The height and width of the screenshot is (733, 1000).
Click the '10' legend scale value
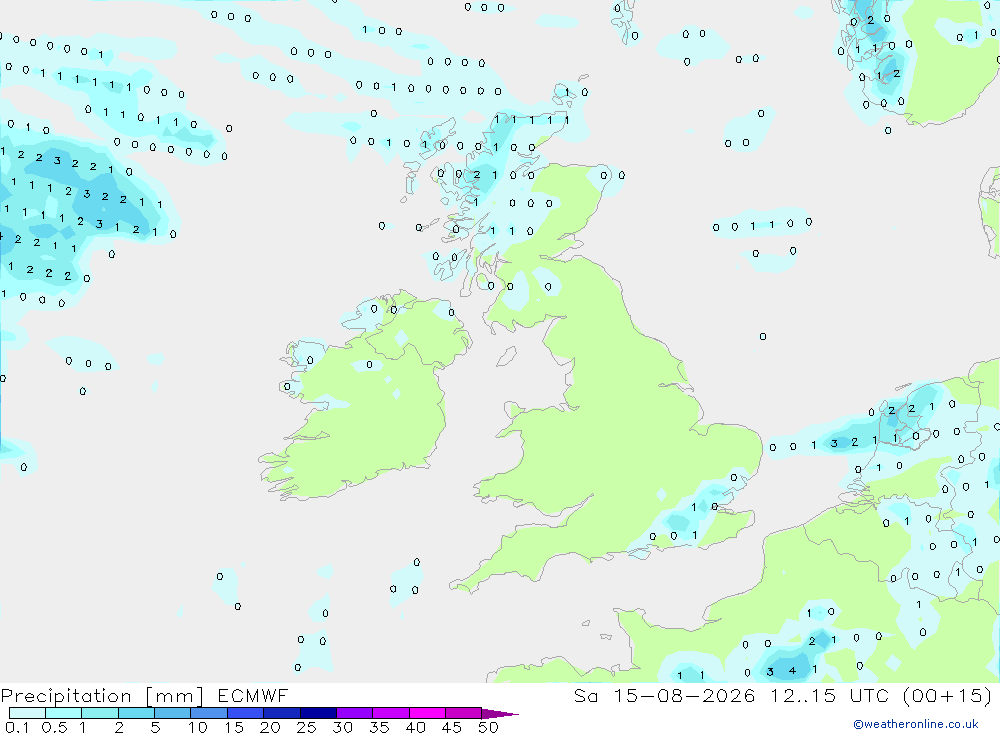click(x=198, y=727)
